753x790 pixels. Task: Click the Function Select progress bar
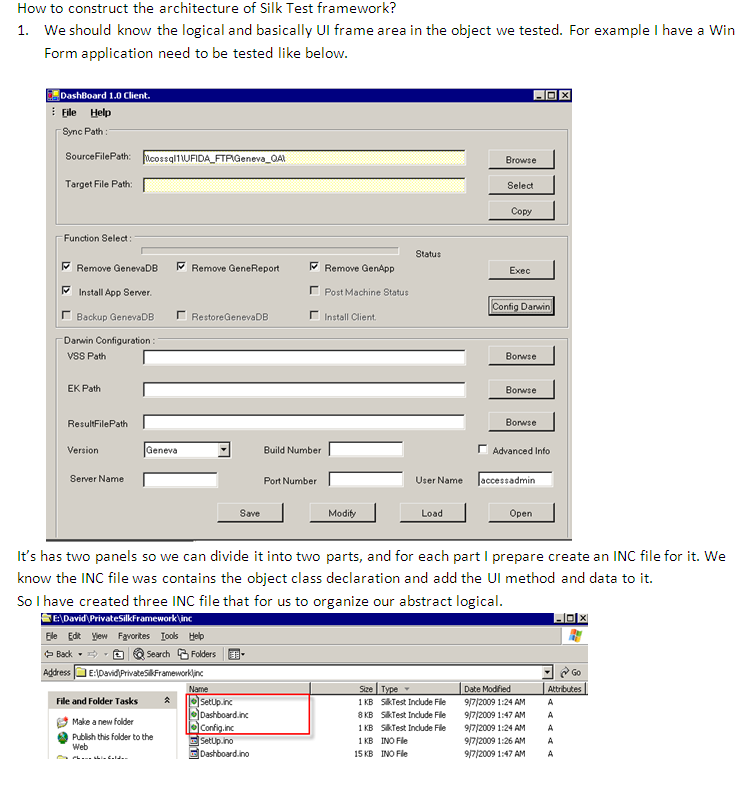pos(270,250)
